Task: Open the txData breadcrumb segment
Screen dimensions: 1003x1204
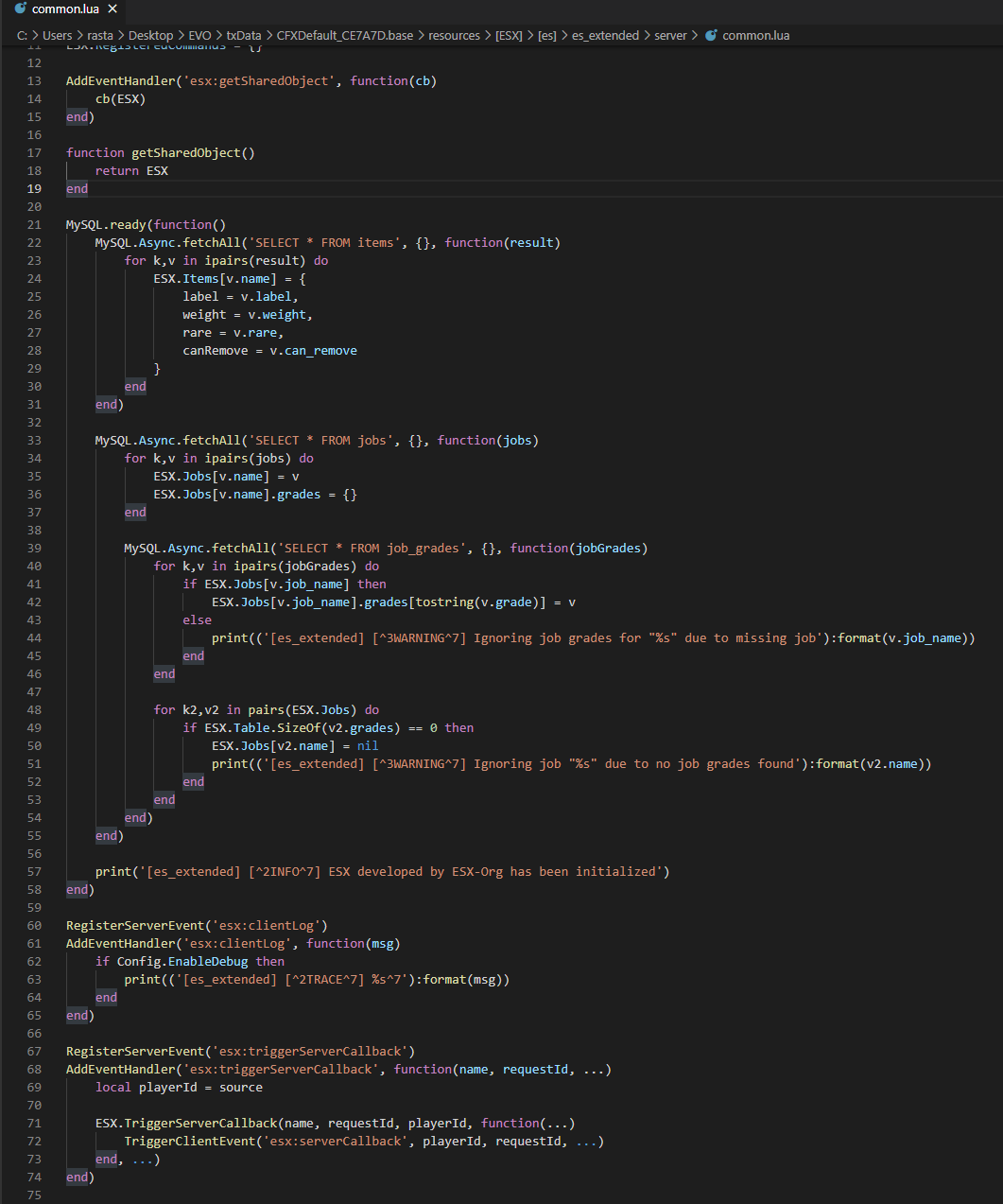Action: pos(244,36)
